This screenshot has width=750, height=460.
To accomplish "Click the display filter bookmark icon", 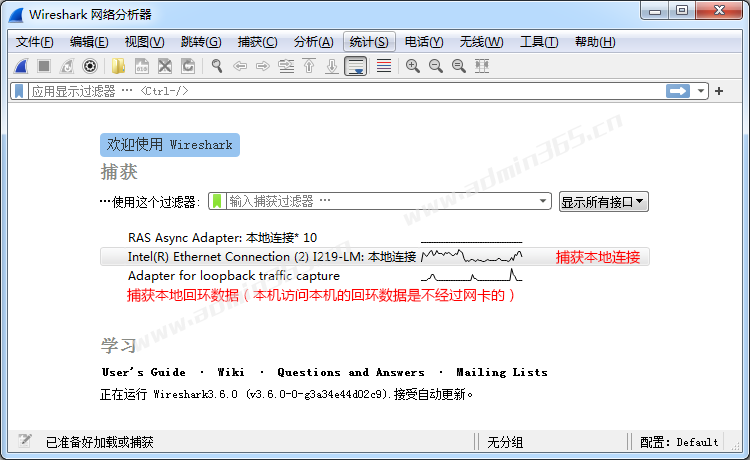I will [x=19, y=91].
